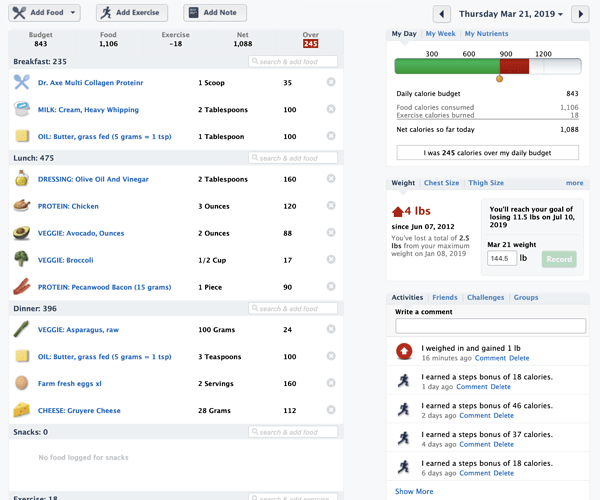Viewport: 600px width, 500px height.
Task: Record the Mar 21 weight
Action: tap(559, 259)
